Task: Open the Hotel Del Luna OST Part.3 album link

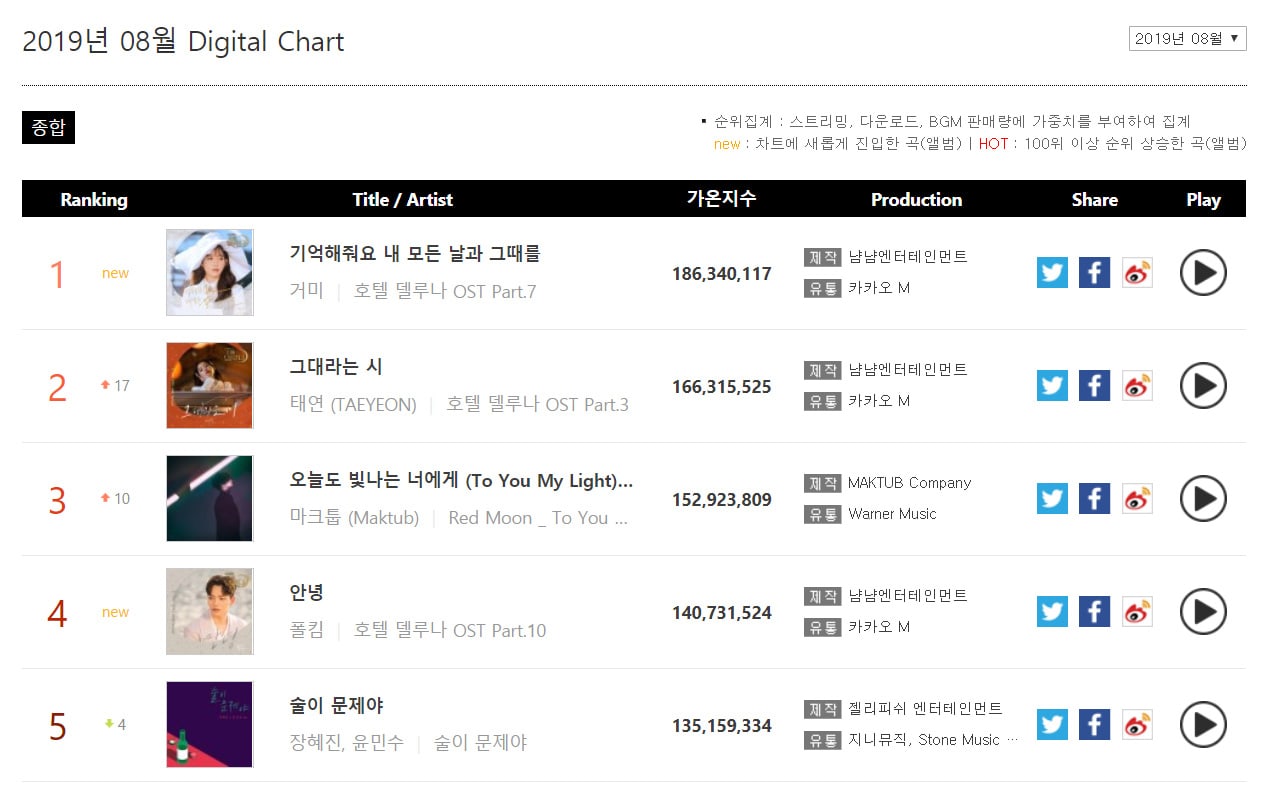Action: tap(537, 405)
